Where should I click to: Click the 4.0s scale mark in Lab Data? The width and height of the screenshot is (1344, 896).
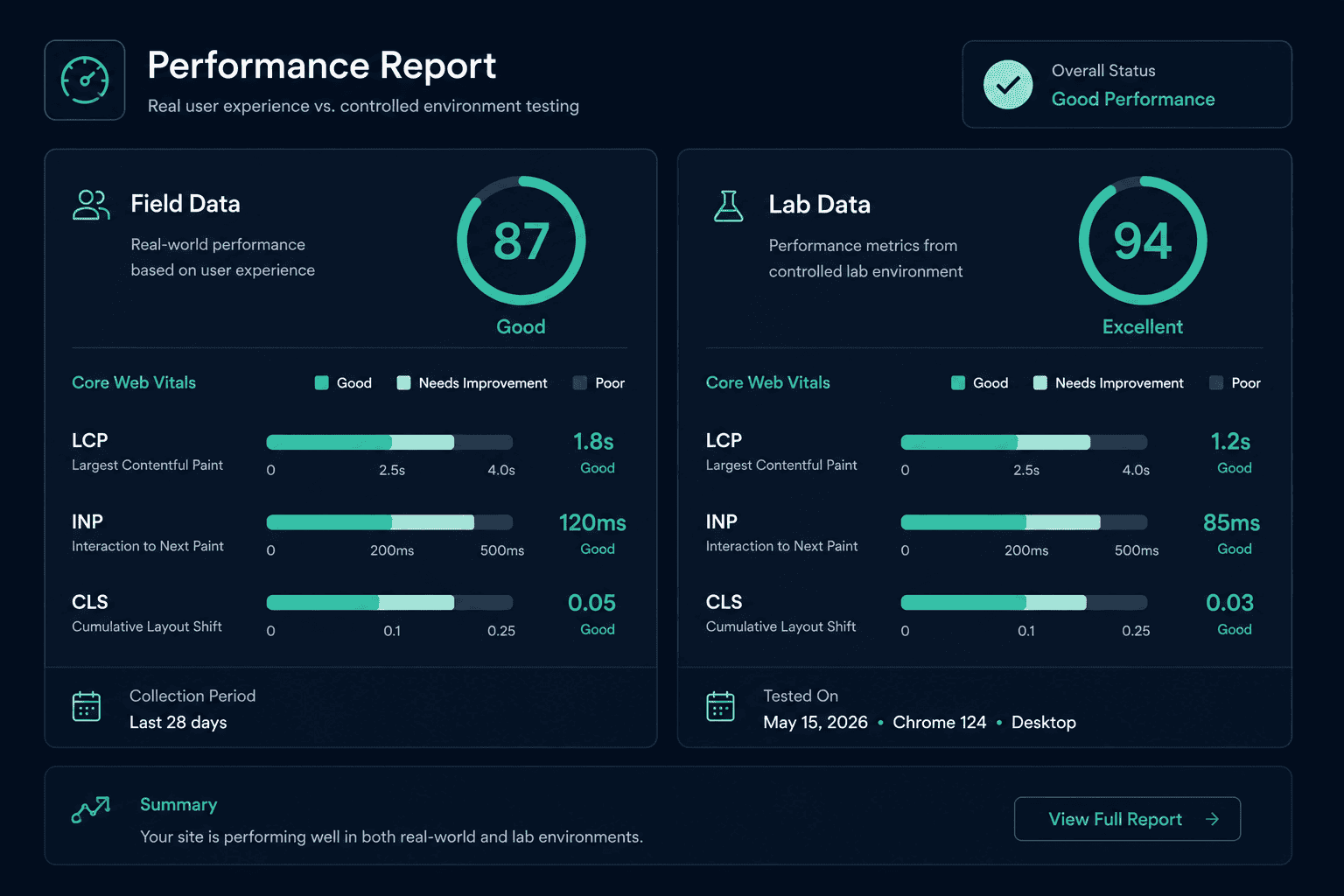[x=1136, y=471]
